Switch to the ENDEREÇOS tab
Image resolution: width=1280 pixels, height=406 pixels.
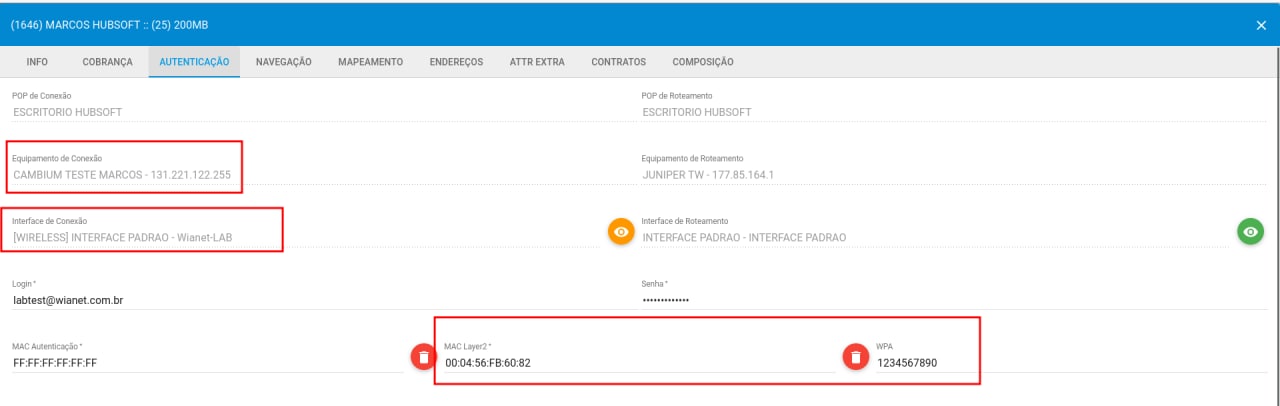click(456, 62)
